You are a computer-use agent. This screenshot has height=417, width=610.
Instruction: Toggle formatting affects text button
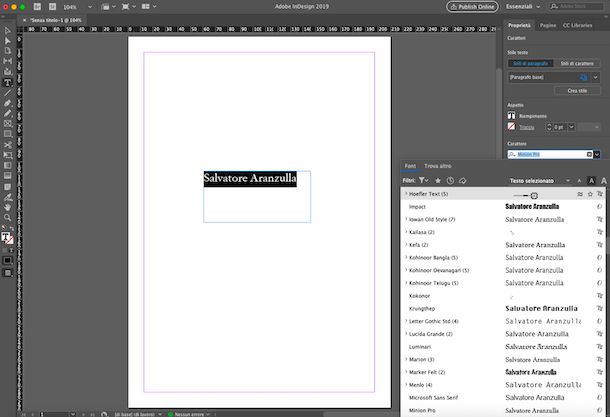tap(11, 250)
